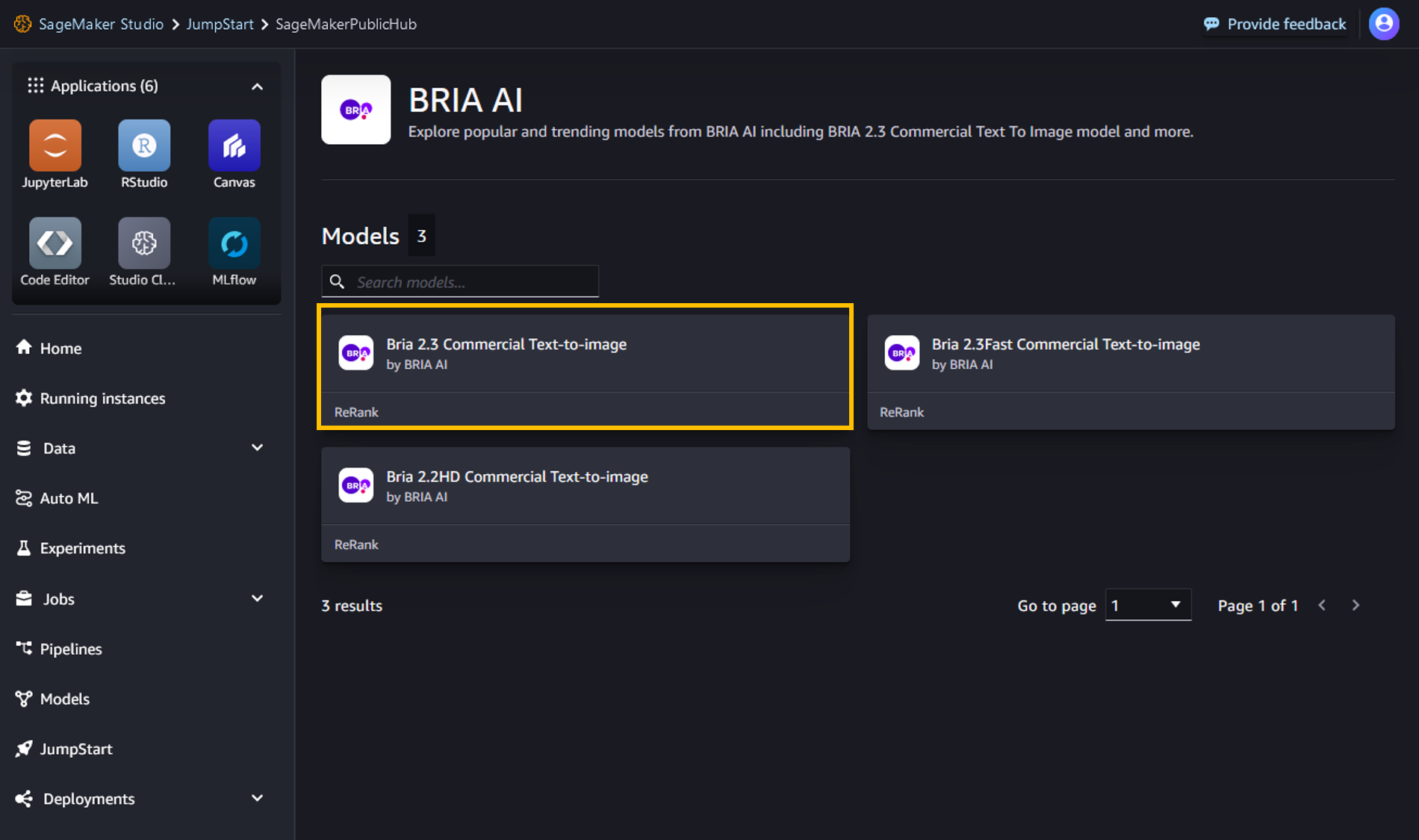Click the Models sidebar icon
The image size is (1419, 840).
pos(24,699)
